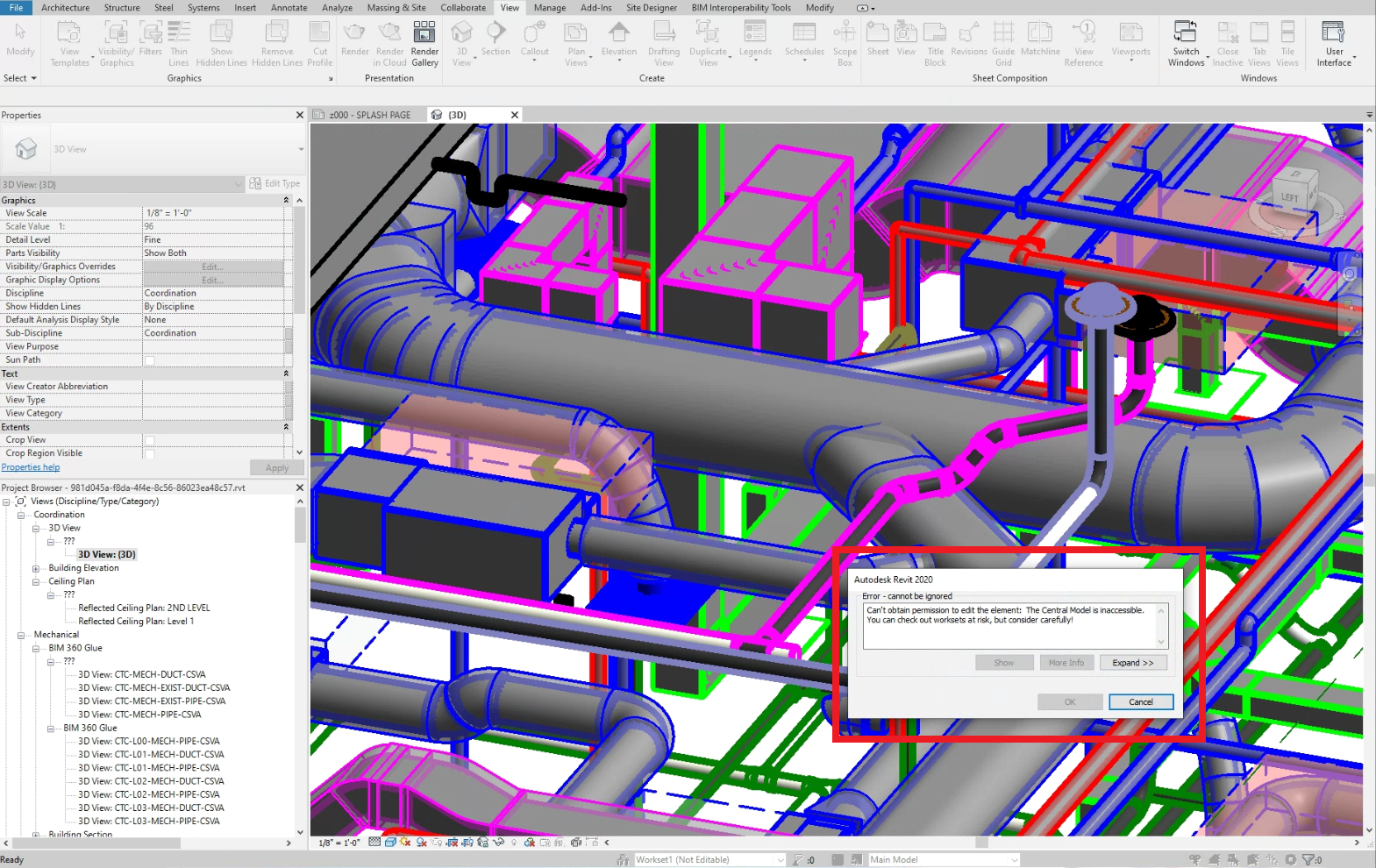Collapse the Coordination tree node
The width and height of the screenshot is (1376, 868).
pyautogui.click(x=21, y=516)
